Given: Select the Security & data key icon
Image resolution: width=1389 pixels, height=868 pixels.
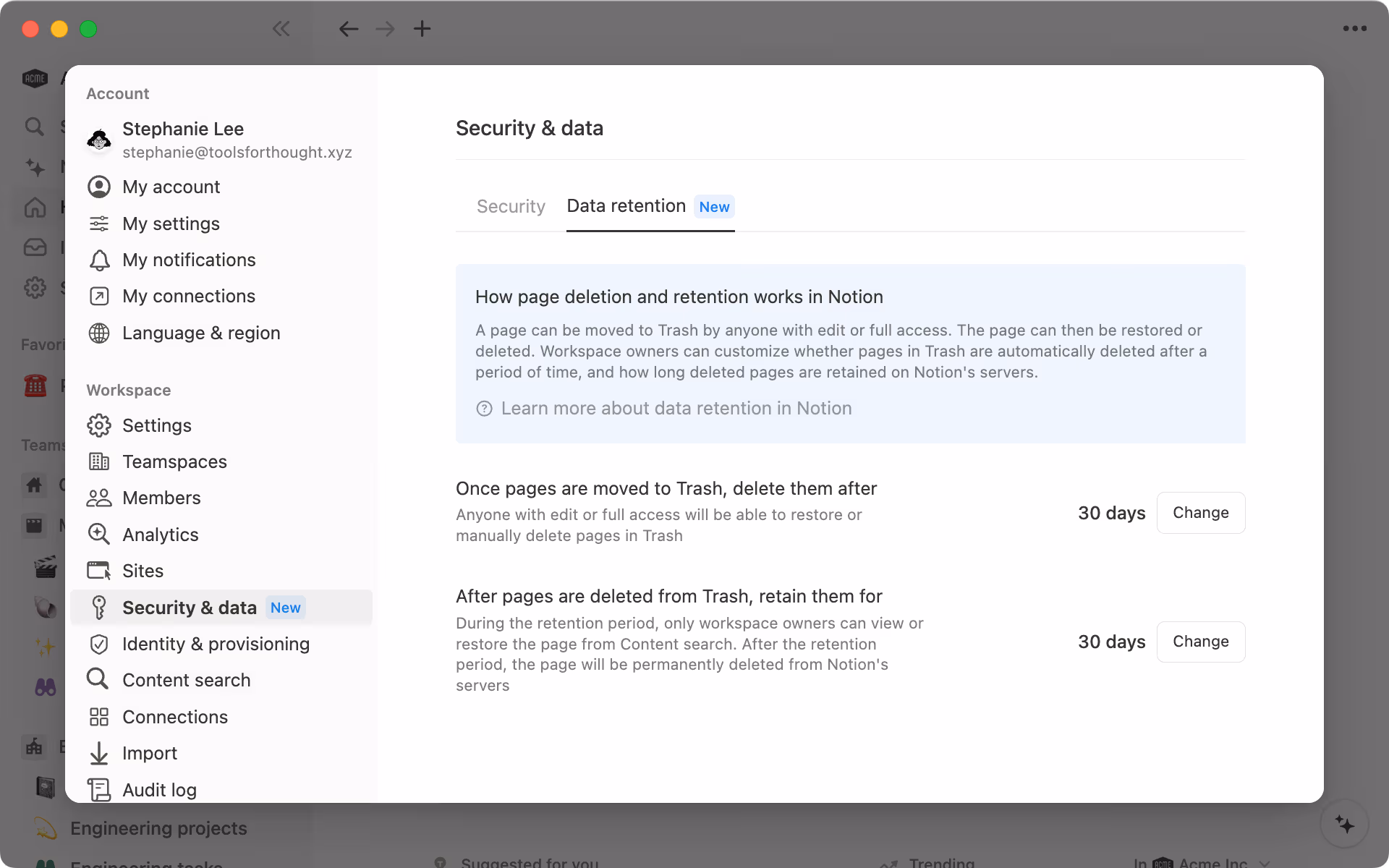Looking at the screenshot, I should coord(99,608).
